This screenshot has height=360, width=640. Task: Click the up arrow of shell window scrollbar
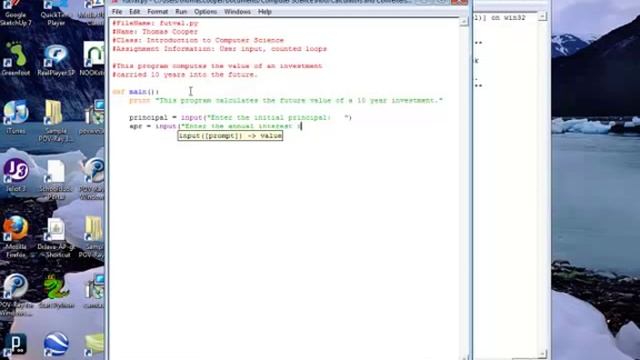(x=542, y=17)
